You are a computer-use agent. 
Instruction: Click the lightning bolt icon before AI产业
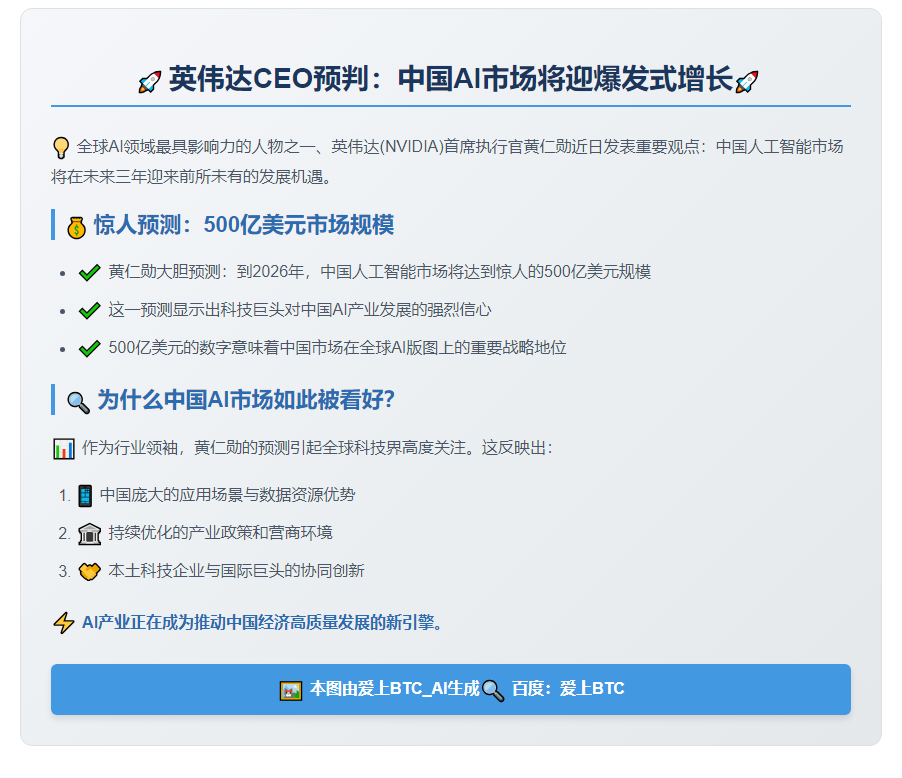click(64, 623)
